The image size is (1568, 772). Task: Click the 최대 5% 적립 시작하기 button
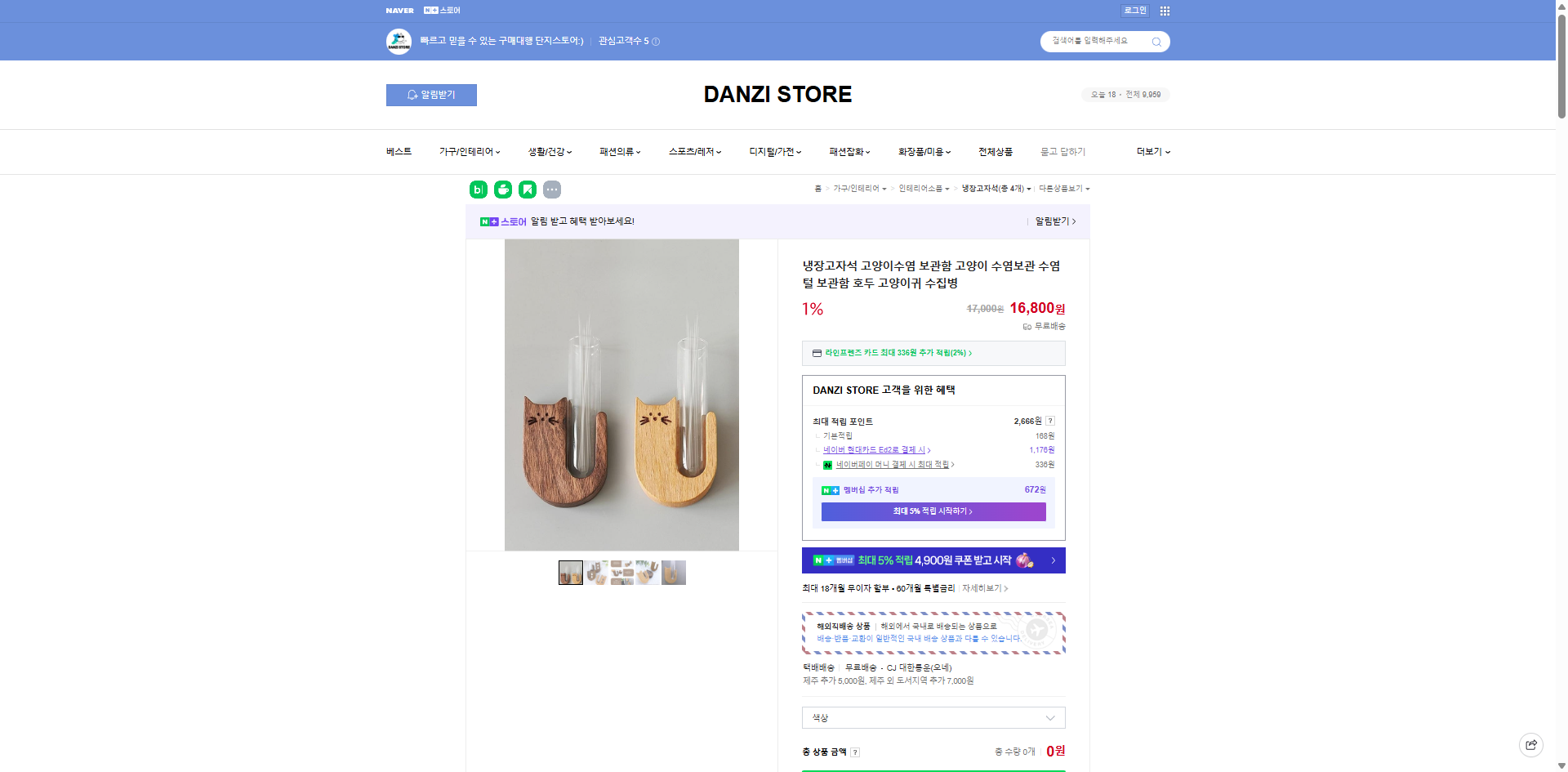coord(933,511)
